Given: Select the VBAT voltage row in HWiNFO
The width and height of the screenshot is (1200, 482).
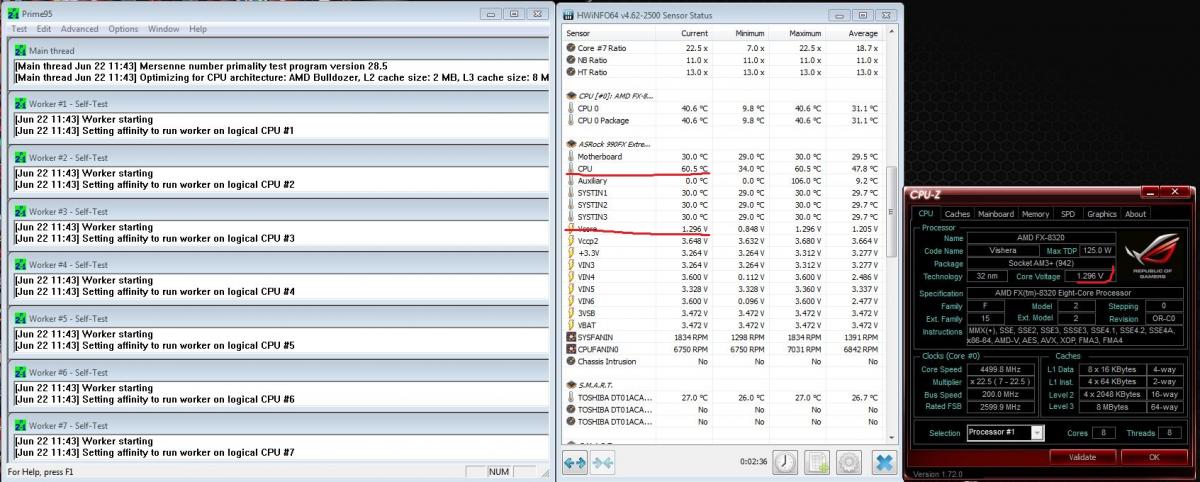Looking at the screenshot, I should pyautogui.click(x=723, y=325).
